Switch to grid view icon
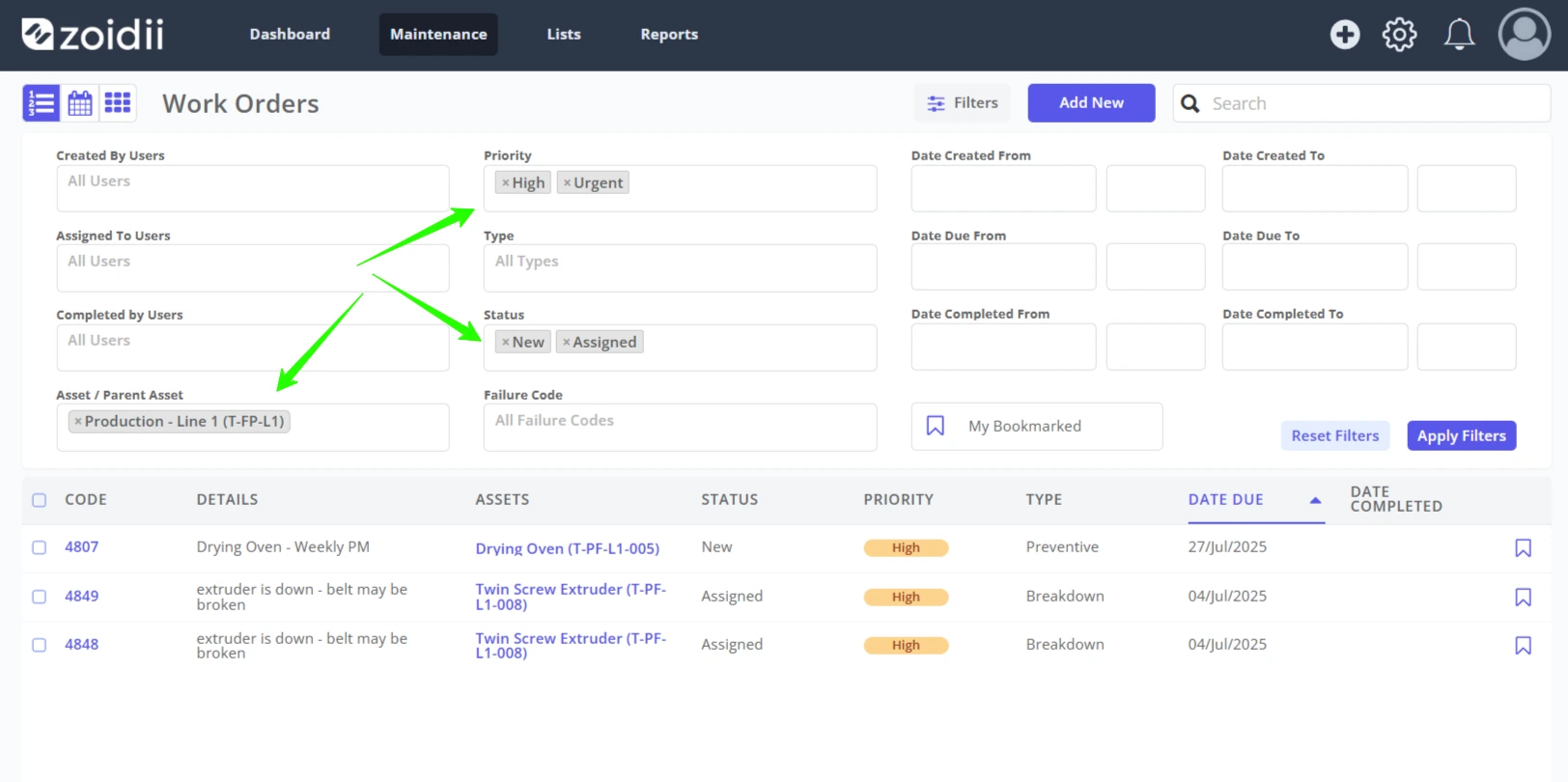Viewport: 1568px width, 782px height. coord(118,103)
